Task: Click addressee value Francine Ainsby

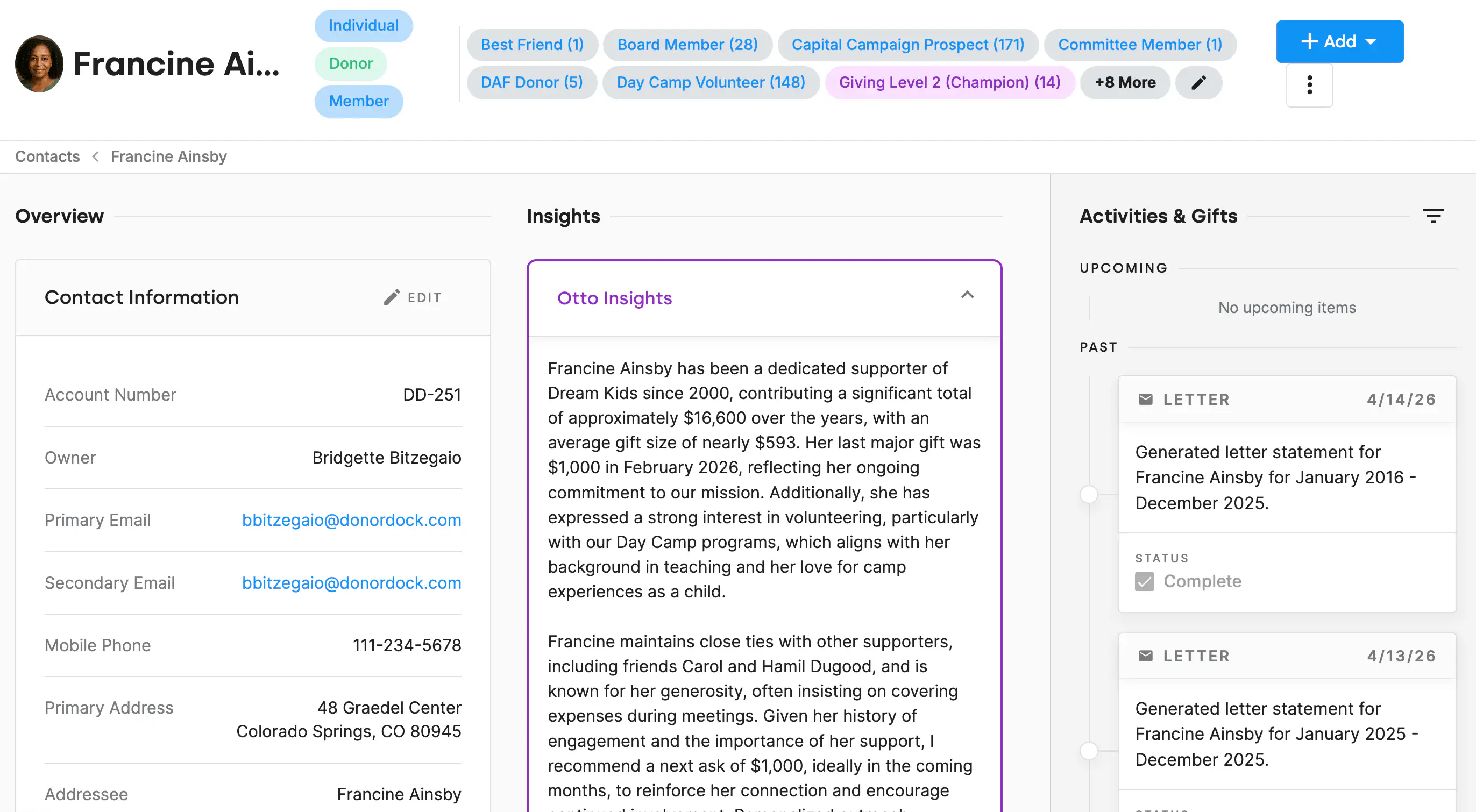Action: coord(399,794)
